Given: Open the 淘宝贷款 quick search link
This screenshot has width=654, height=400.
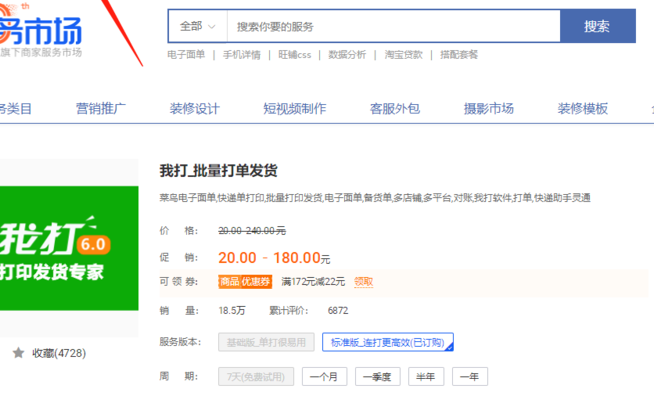Looking at the screenshot, I should pos(403,55).
